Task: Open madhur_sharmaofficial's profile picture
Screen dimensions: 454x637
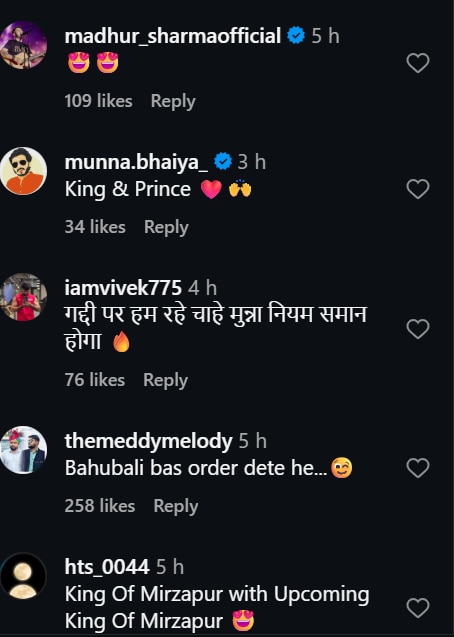Action: 23,45
